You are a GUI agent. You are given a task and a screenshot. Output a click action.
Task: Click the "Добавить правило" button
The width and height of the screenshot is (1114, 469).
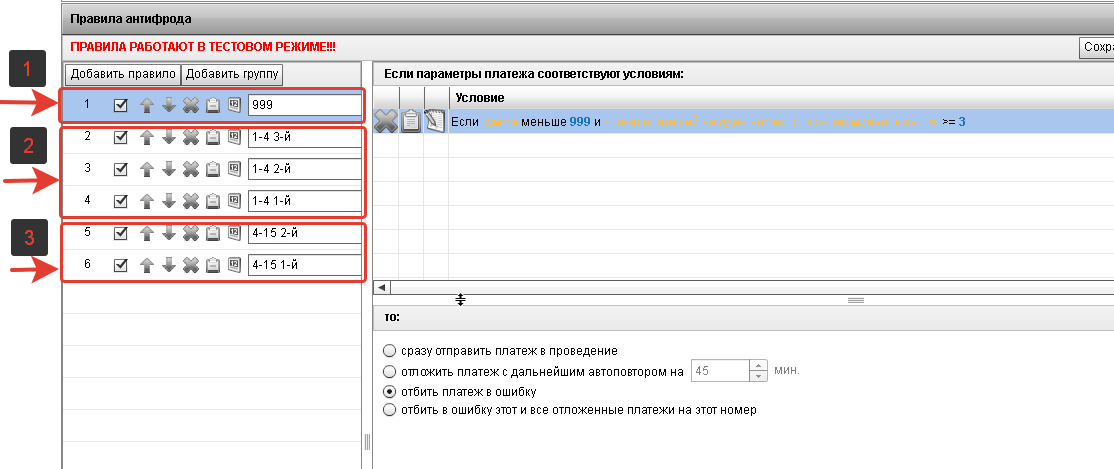pyautogui.click(x=122, y=74)
